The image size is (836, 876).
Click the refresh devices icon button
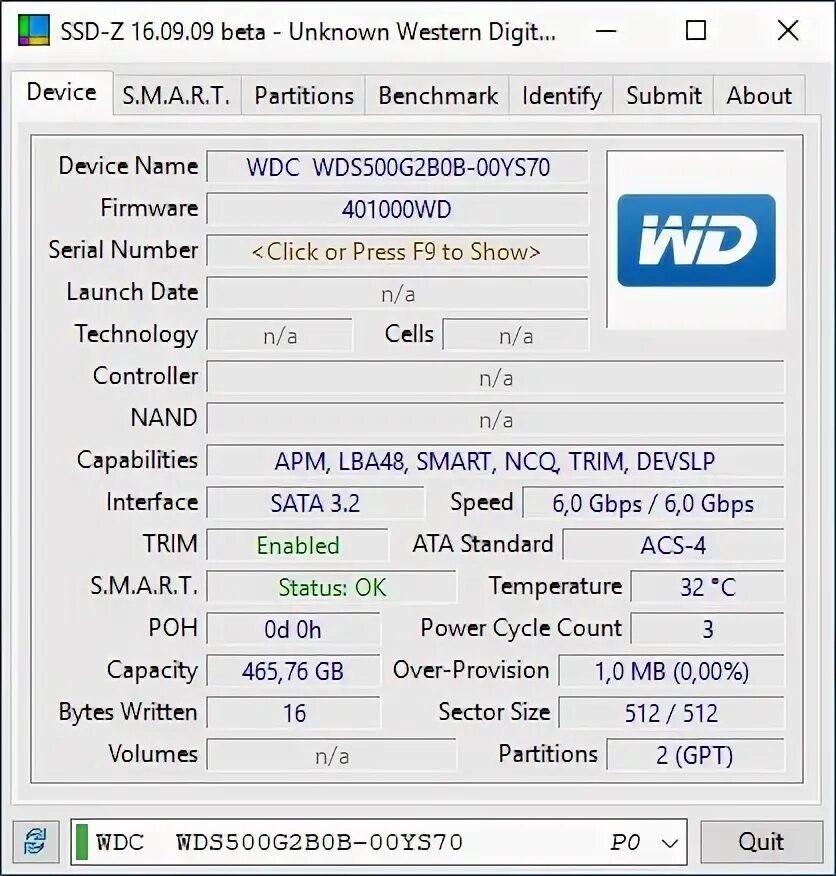36,841
